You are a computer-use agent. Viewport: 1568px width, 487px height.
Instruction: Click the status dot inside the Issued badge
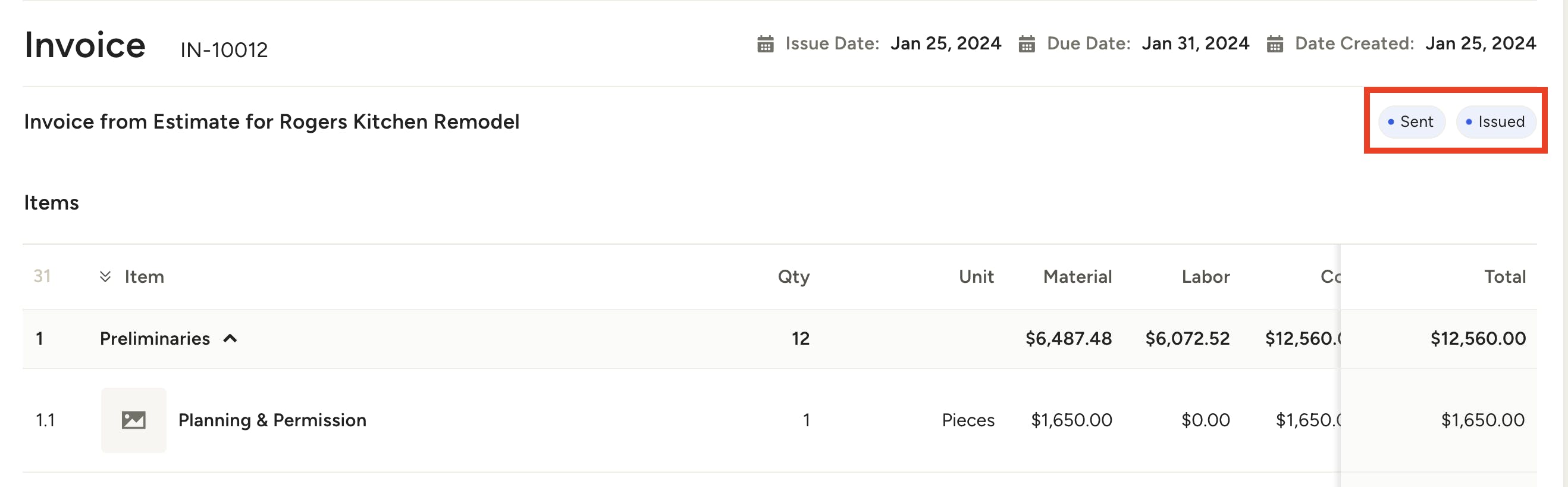click(x=1468, y=122)
